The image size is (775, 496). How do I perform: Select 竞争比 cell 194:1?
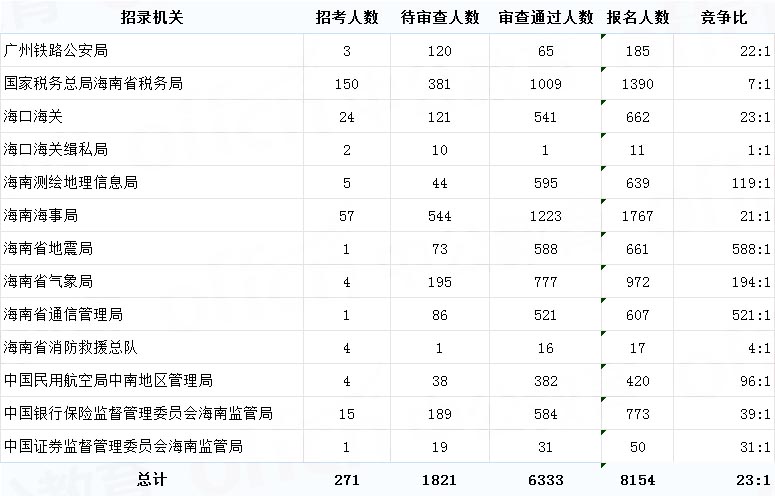[751, 282]
